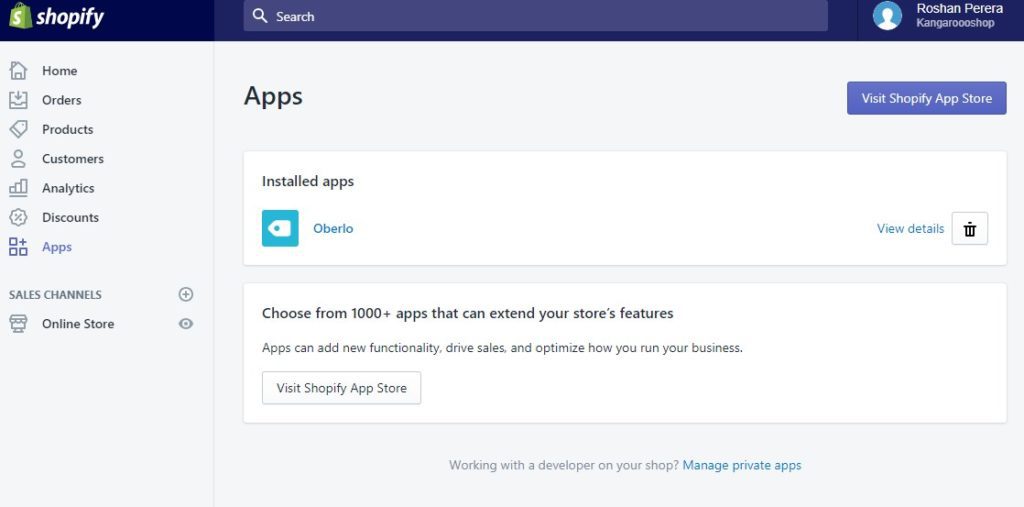Viewport: 1024px width, 507px height.
Task: Add a sales channel with plus icon
Action: (x=186, y=295)
